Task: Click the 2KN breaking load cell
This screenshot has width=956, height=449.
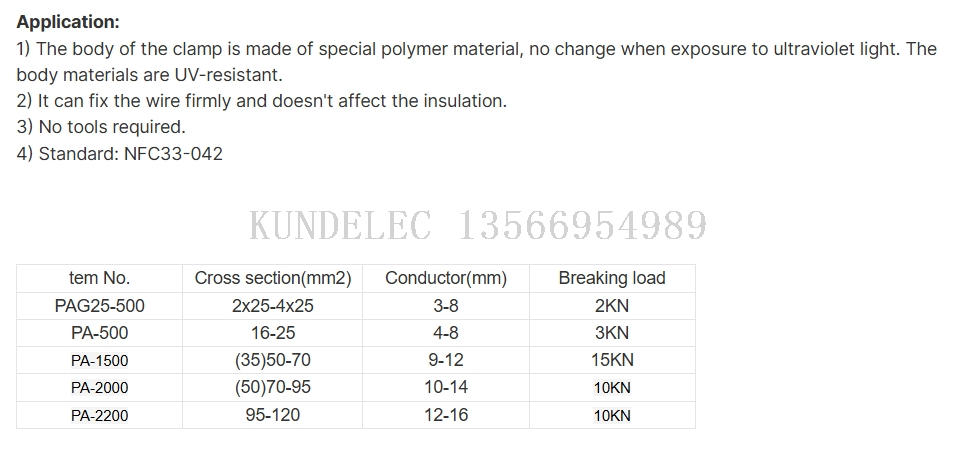Action: pyautogui.click(x=611, y=306)
